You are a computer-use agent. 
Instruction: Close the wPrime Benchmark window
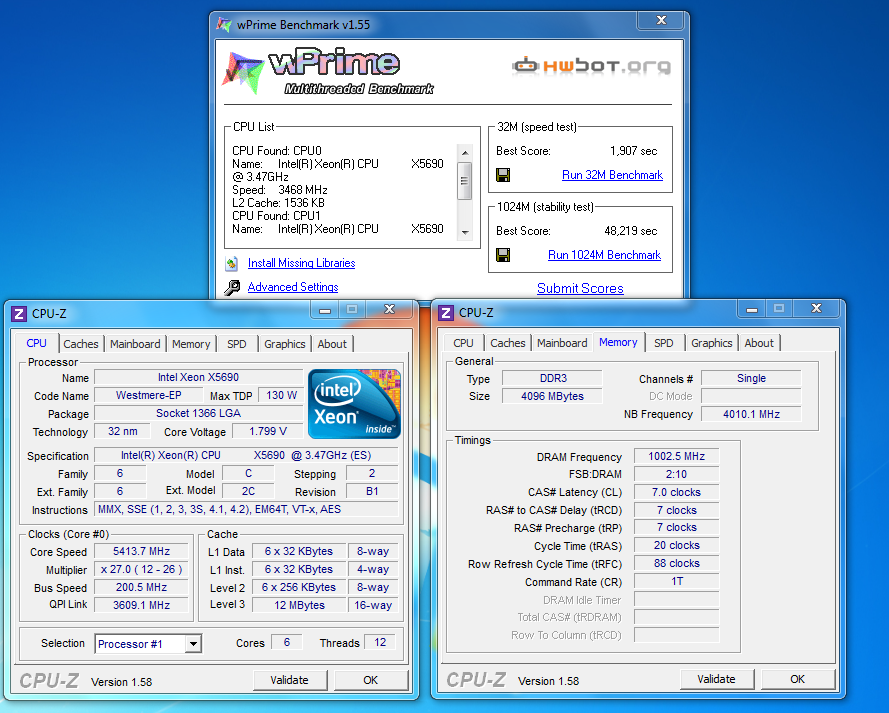click(x=661, y=20)
